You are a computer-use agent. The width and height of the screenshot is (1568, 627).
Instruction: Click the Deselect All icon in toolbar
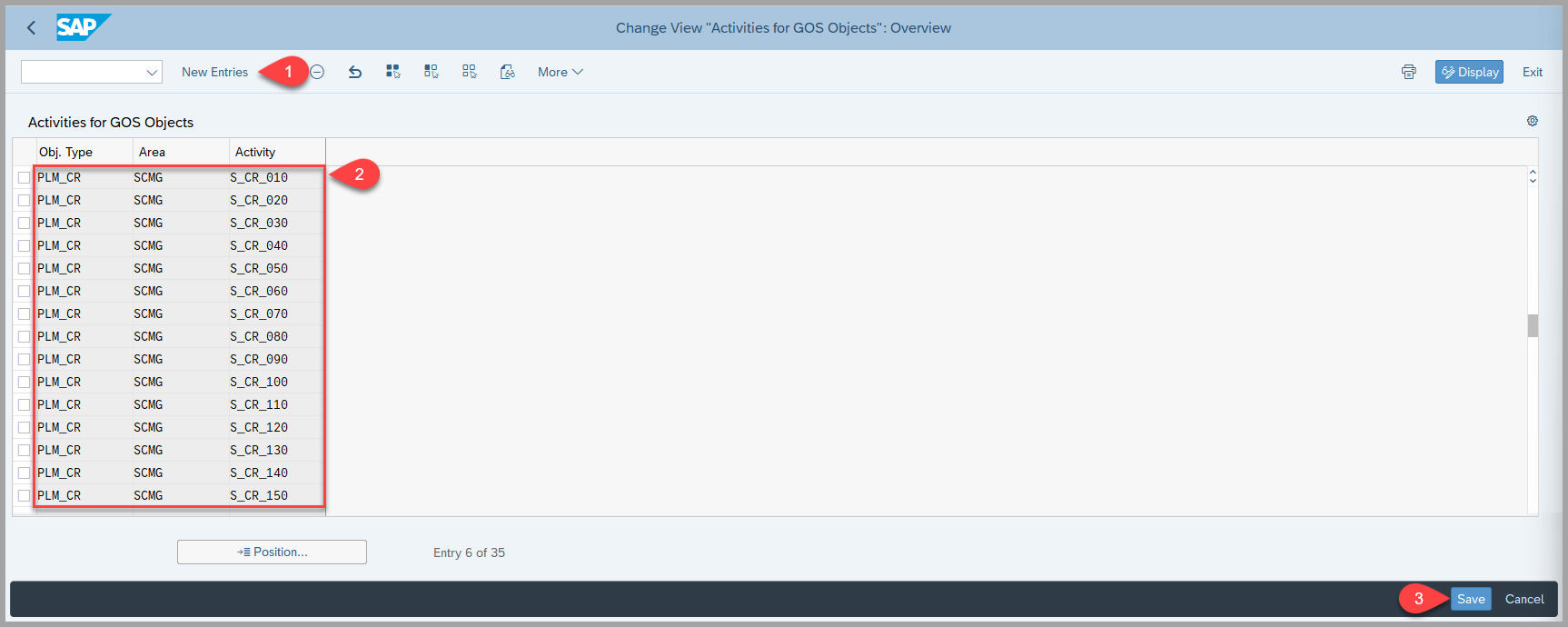pos(469,72)
